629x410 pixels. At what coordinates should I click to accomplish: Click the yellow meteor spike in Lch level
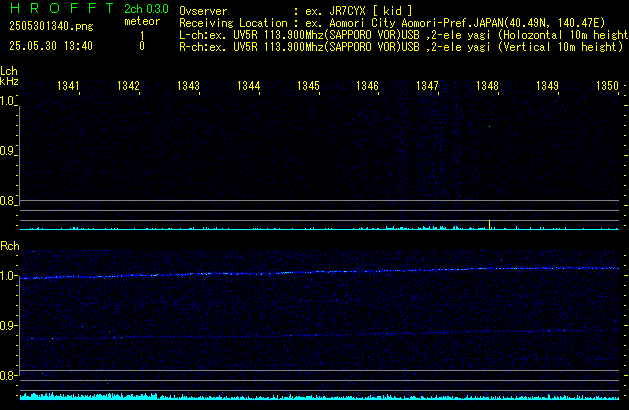click(x=489, y=225)
